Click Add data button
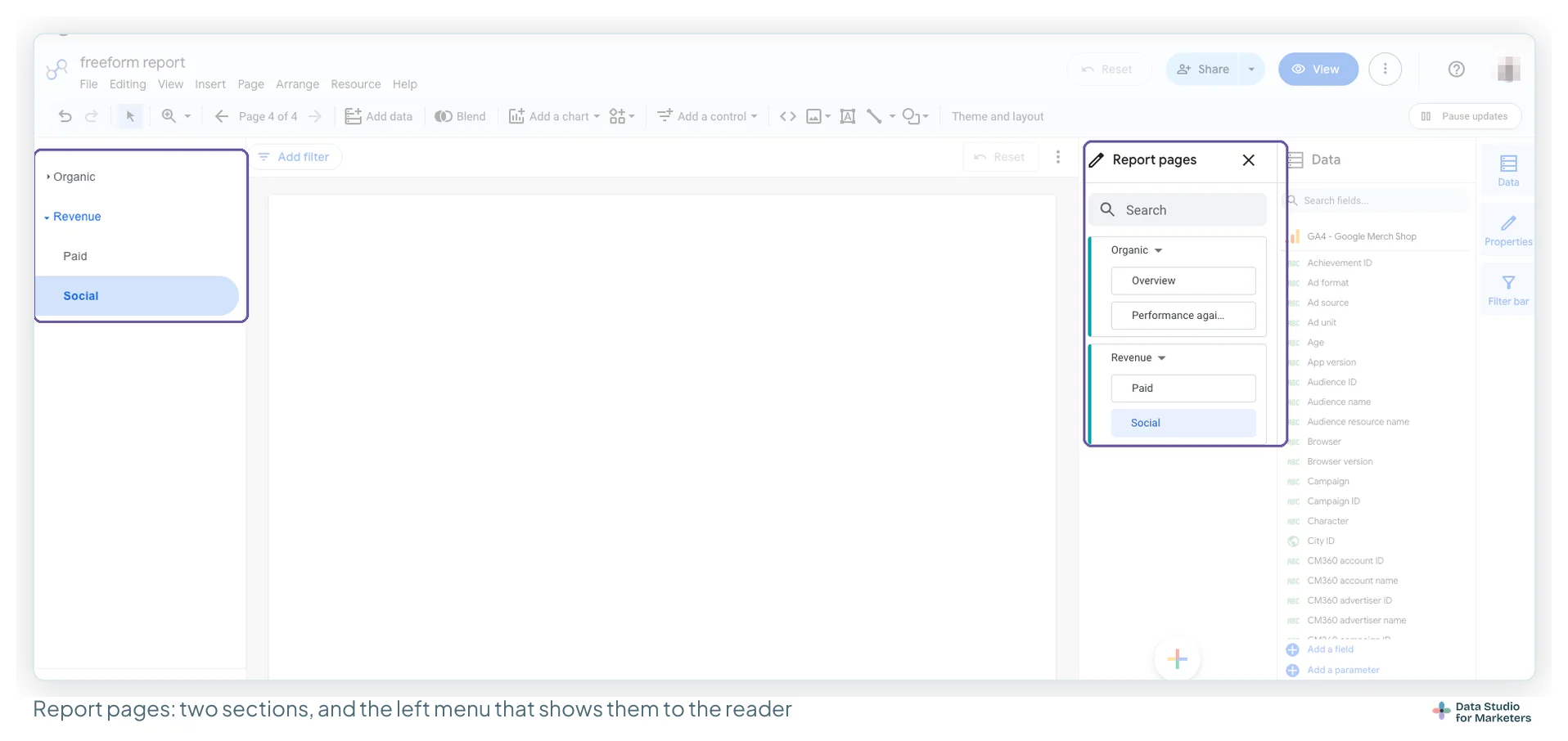The height and width of the screenshot is (741, 1568). coord(379,116)
